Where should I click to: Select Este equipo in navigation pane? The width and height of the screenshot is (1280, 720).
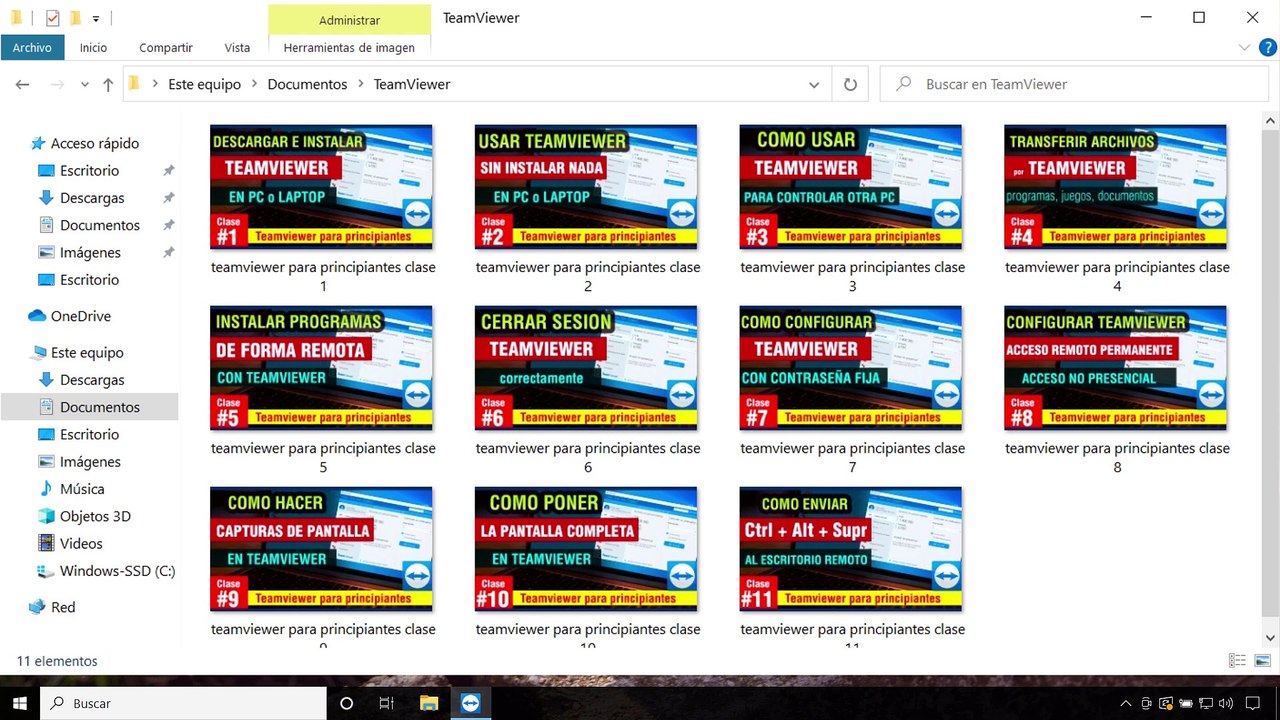point(87,352)
